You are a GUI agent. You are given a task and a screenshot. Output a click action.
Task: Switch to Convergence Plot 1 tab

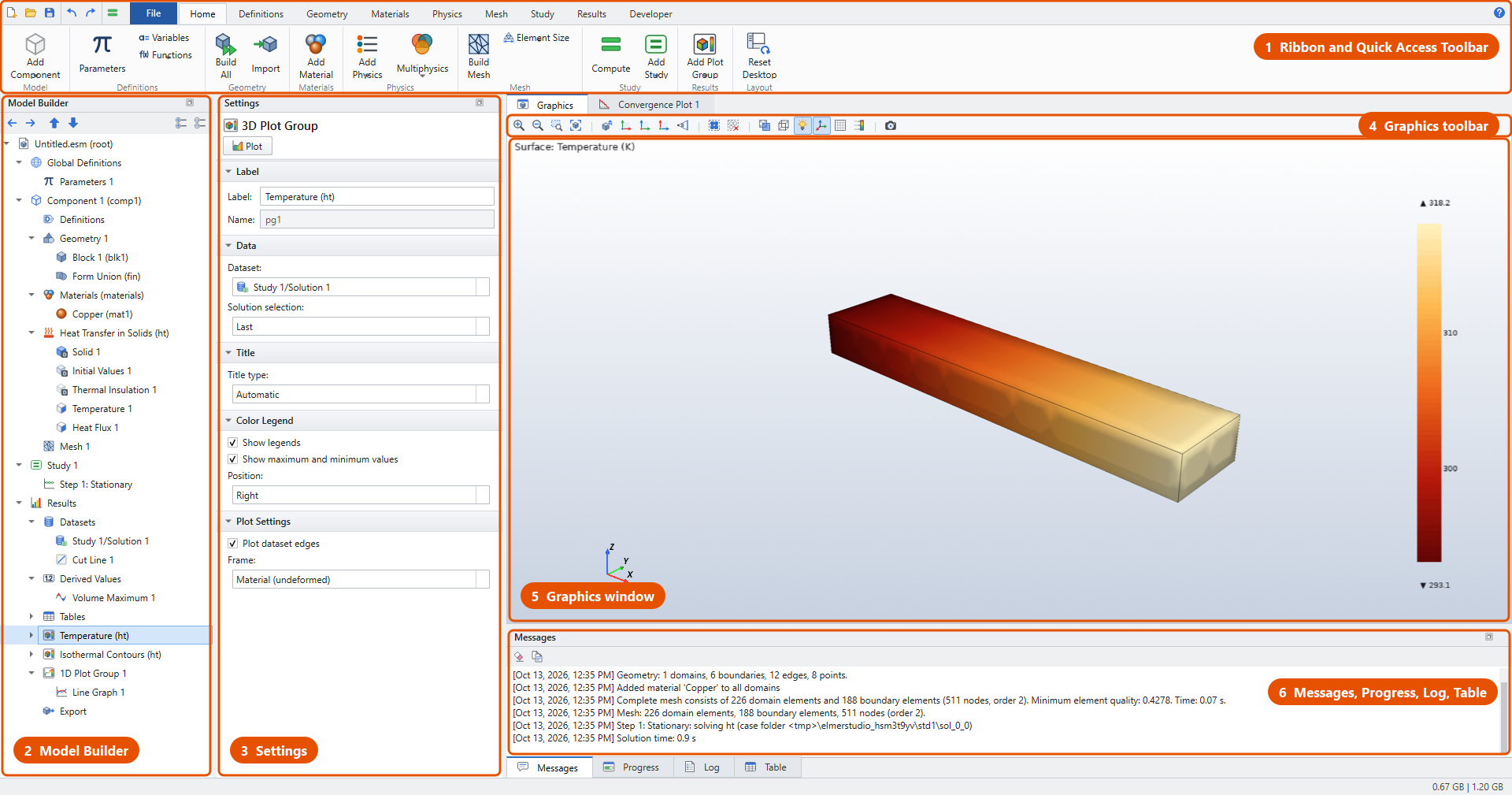(x=650, y=105)
